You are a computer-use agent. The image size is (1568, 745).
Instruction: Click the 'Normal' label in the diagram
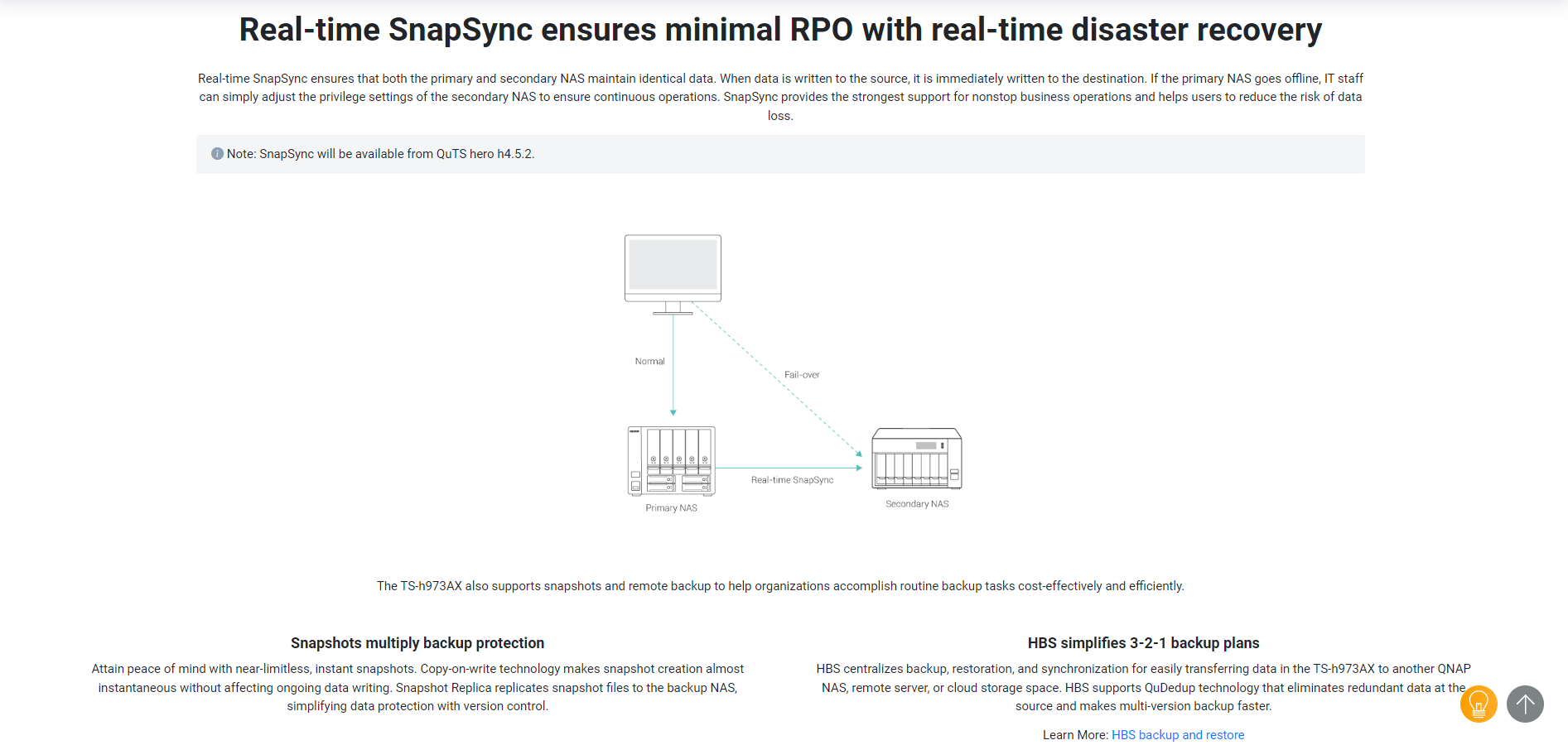[649, 362]
